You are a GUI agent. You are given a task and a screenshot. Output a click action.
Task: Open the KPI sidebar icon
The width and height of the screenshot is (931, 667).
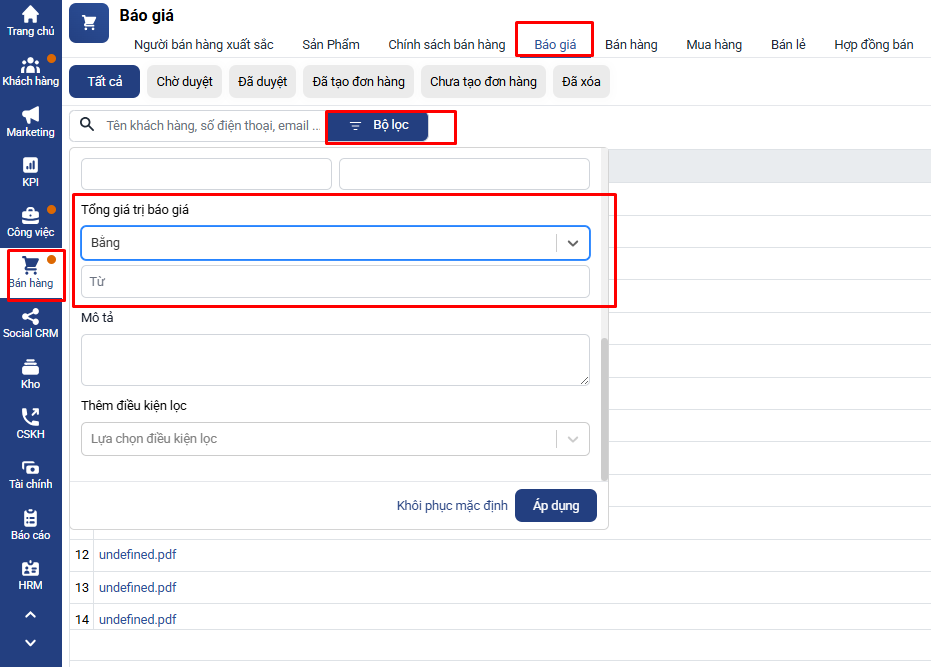click(x=30, y=165)
